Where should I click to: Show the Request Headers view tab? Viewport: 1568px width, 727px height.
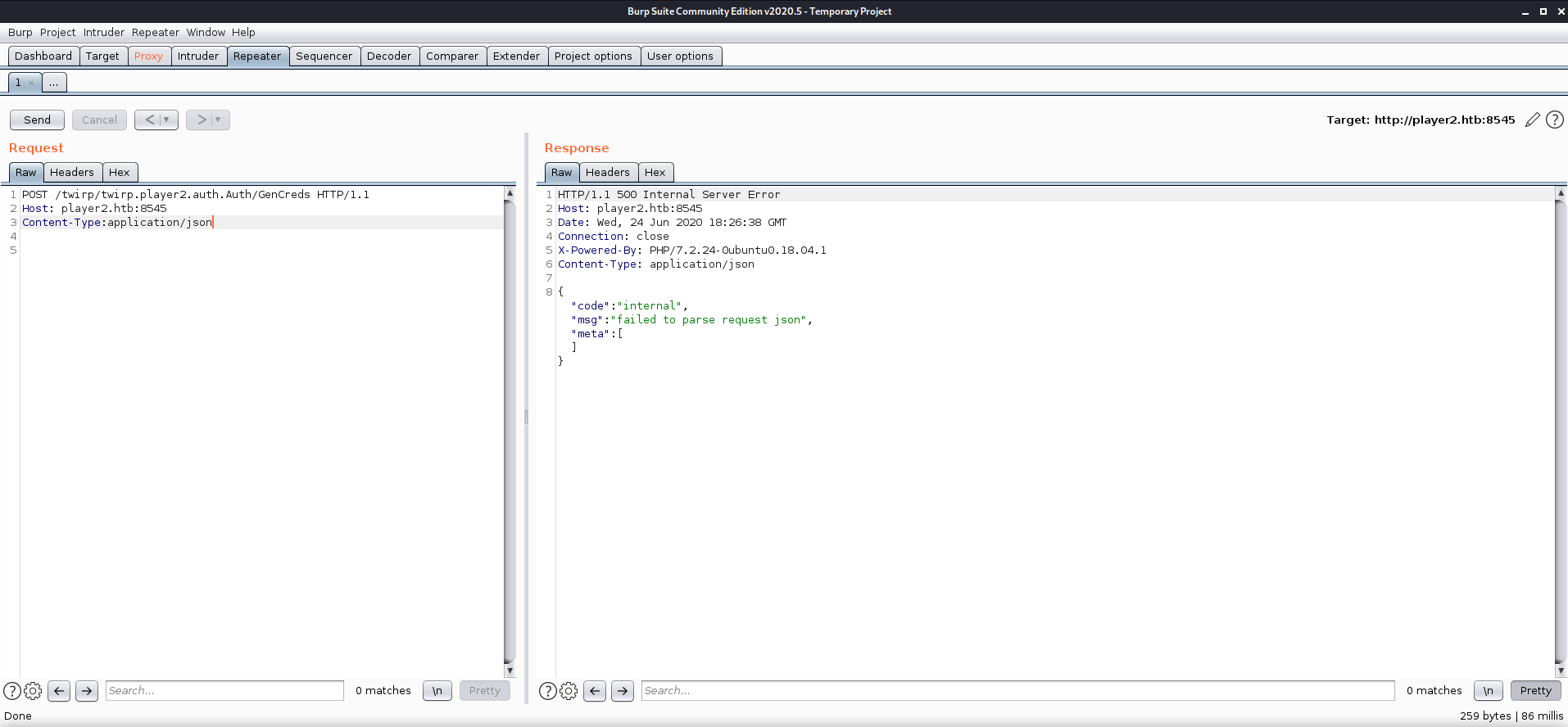(x=72, y=173)
